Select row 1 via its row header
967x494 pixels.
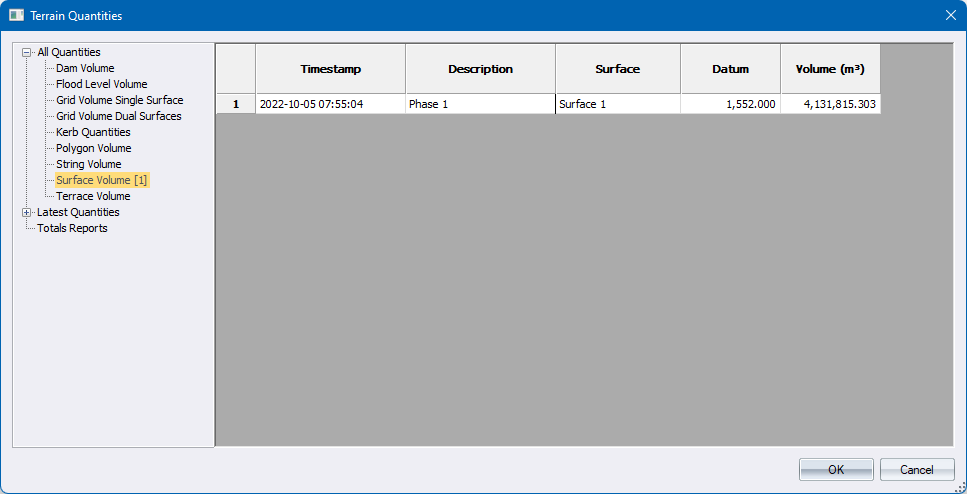point(236,104)
